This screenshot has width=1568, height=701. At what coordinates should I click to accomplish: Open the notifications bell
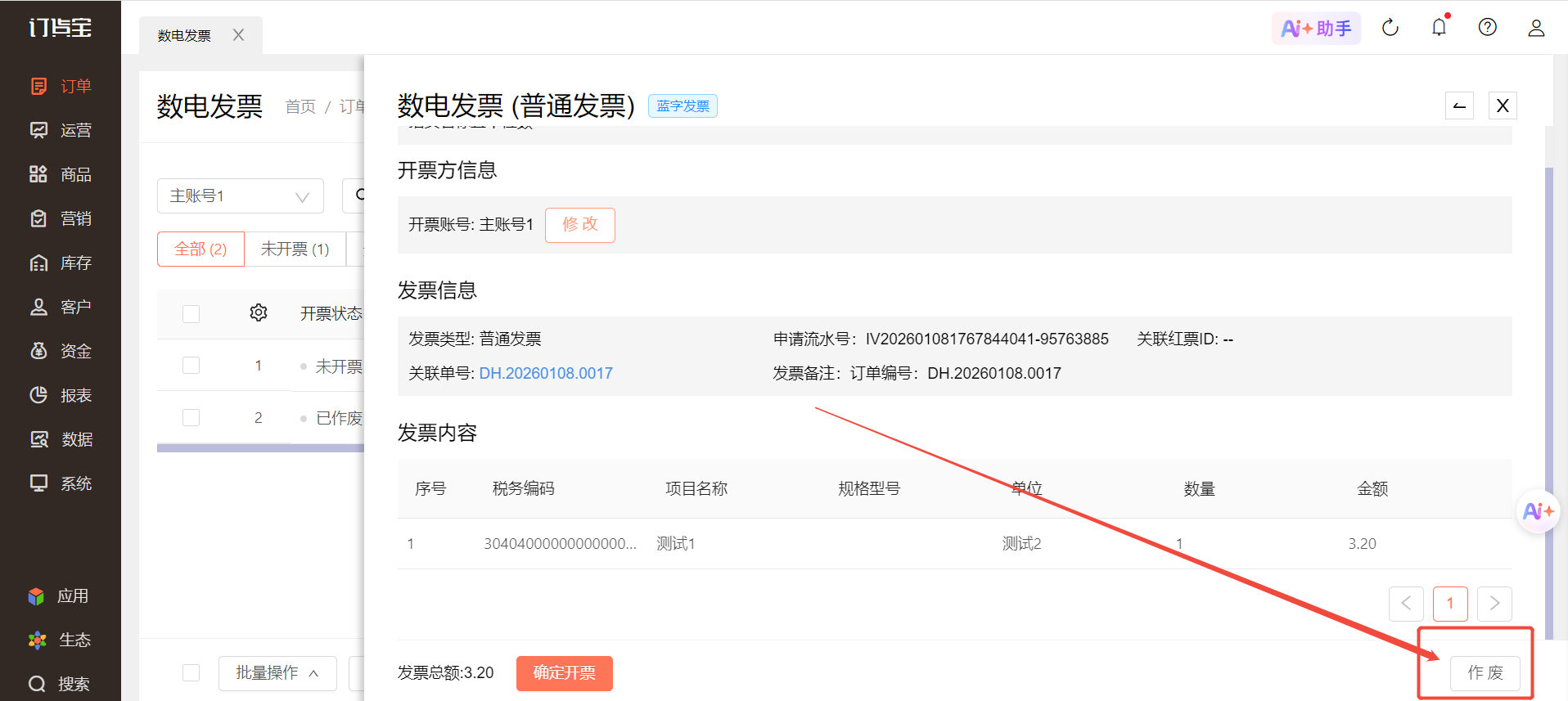pos(1439,28)
